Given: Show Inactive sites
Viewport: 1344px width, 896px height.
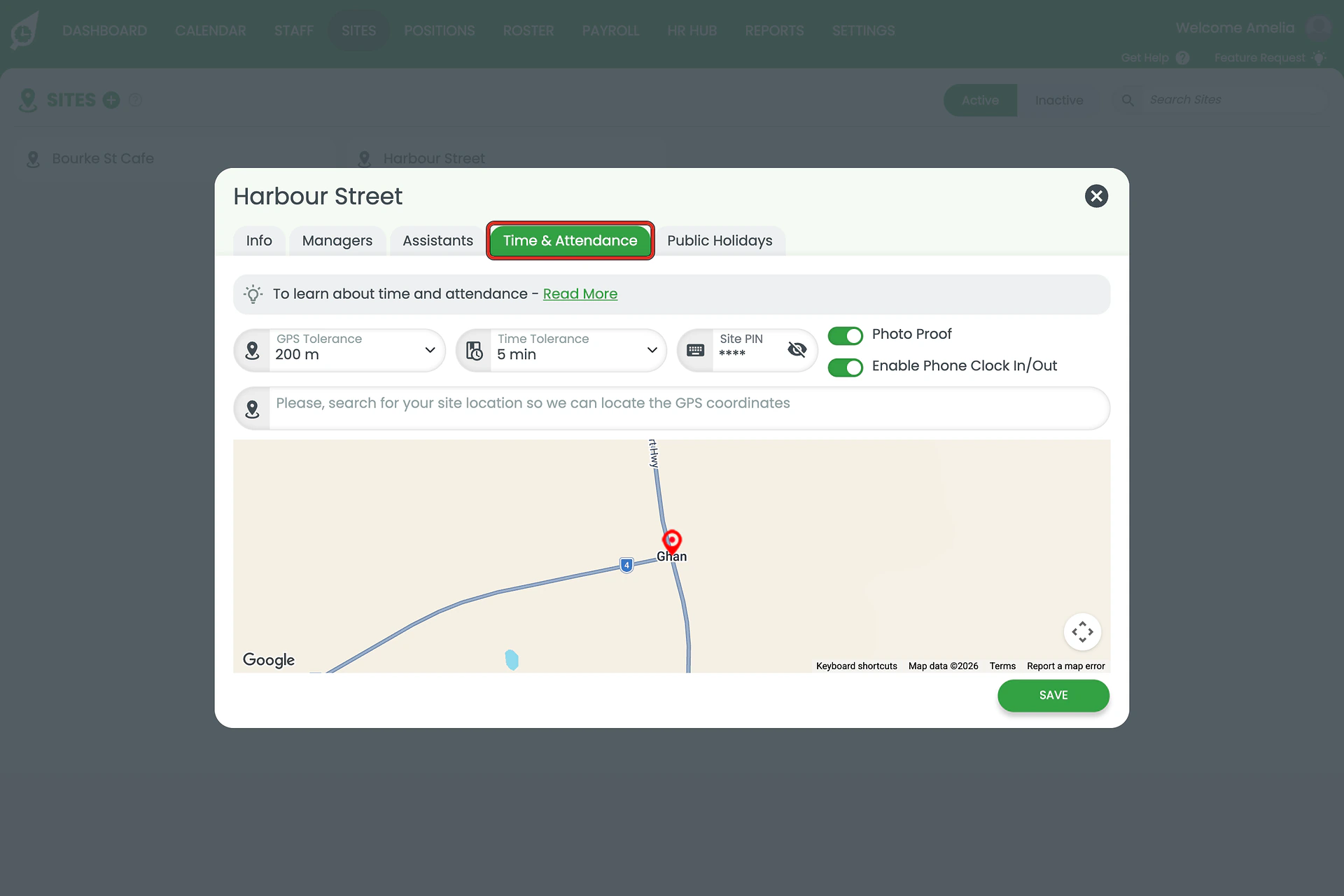Looking at the screenshot, I should [1059, 100].
